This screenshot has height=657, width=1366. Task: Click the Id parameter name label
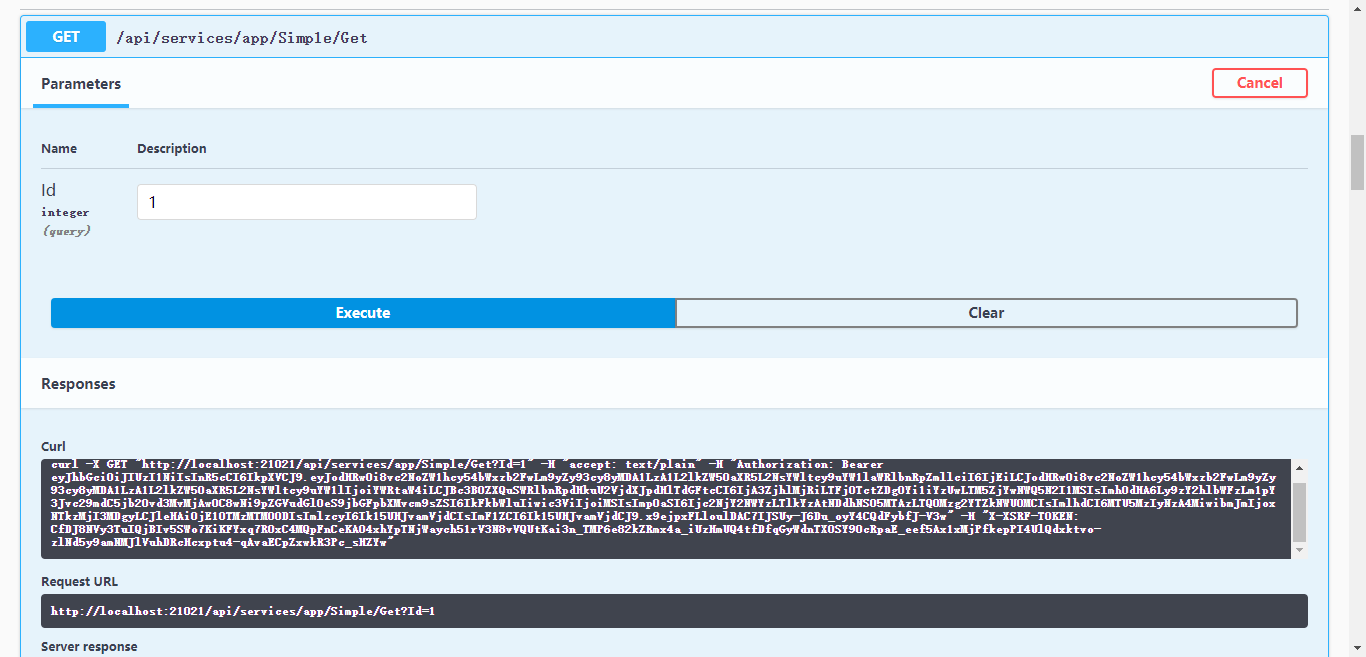48,191
